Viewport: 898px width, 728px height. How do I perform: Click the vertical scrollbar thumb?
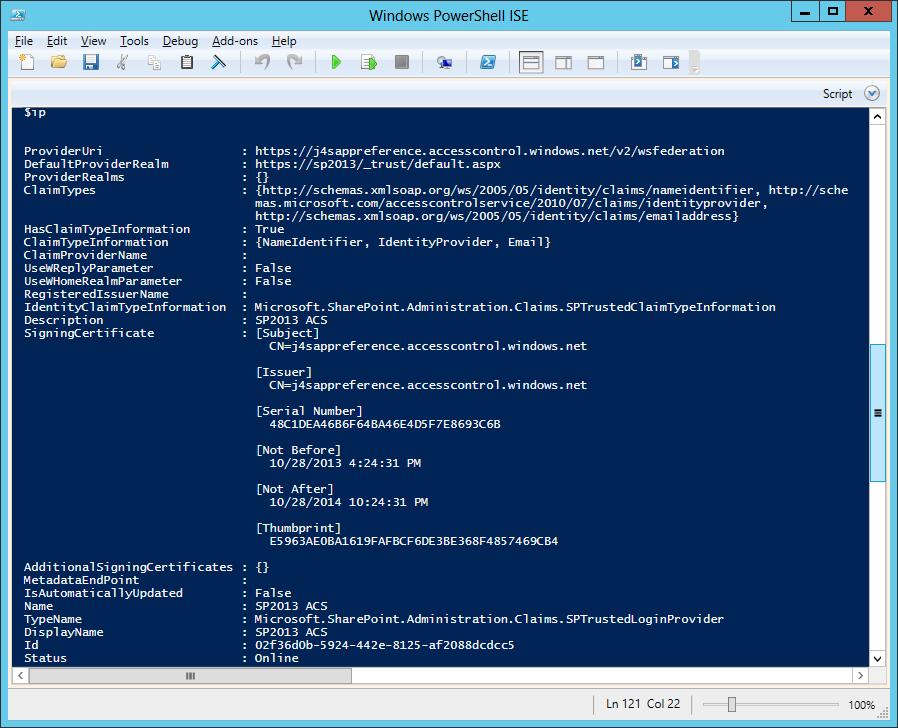tap(877, 412)
